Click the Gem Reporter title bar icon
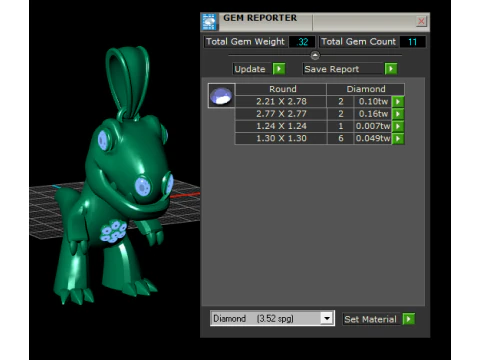The height and width of the screenshot is (360, 480). point(209,22)
